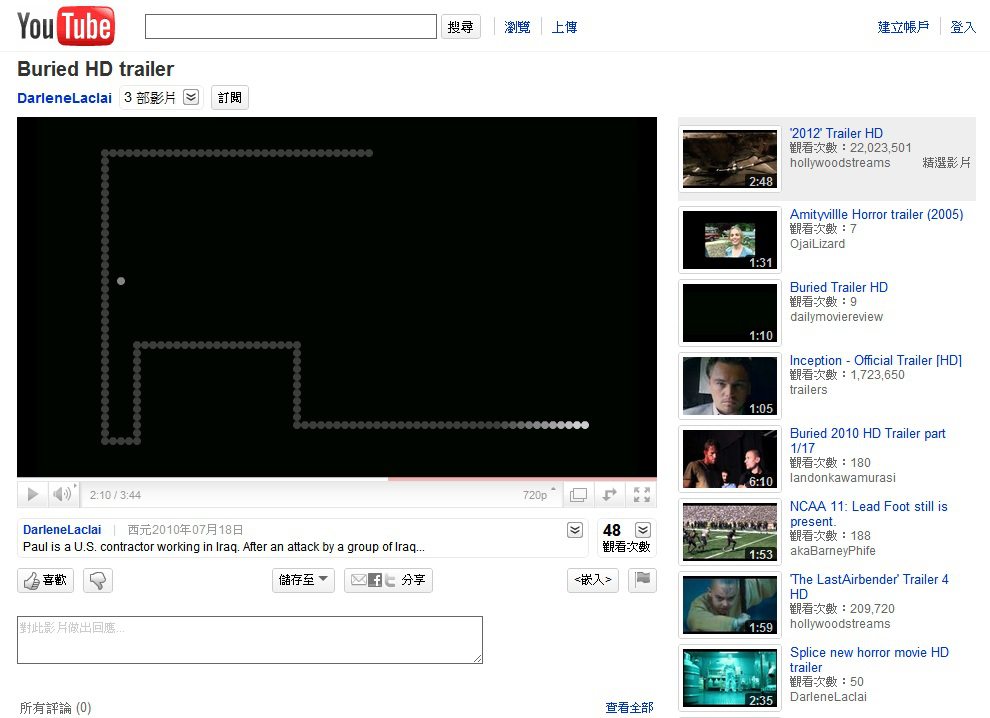Open The LastAirbender Trailer 4 thumbnail
The height and width of the screenshot is (718, 990).
(x=730, y=605)
